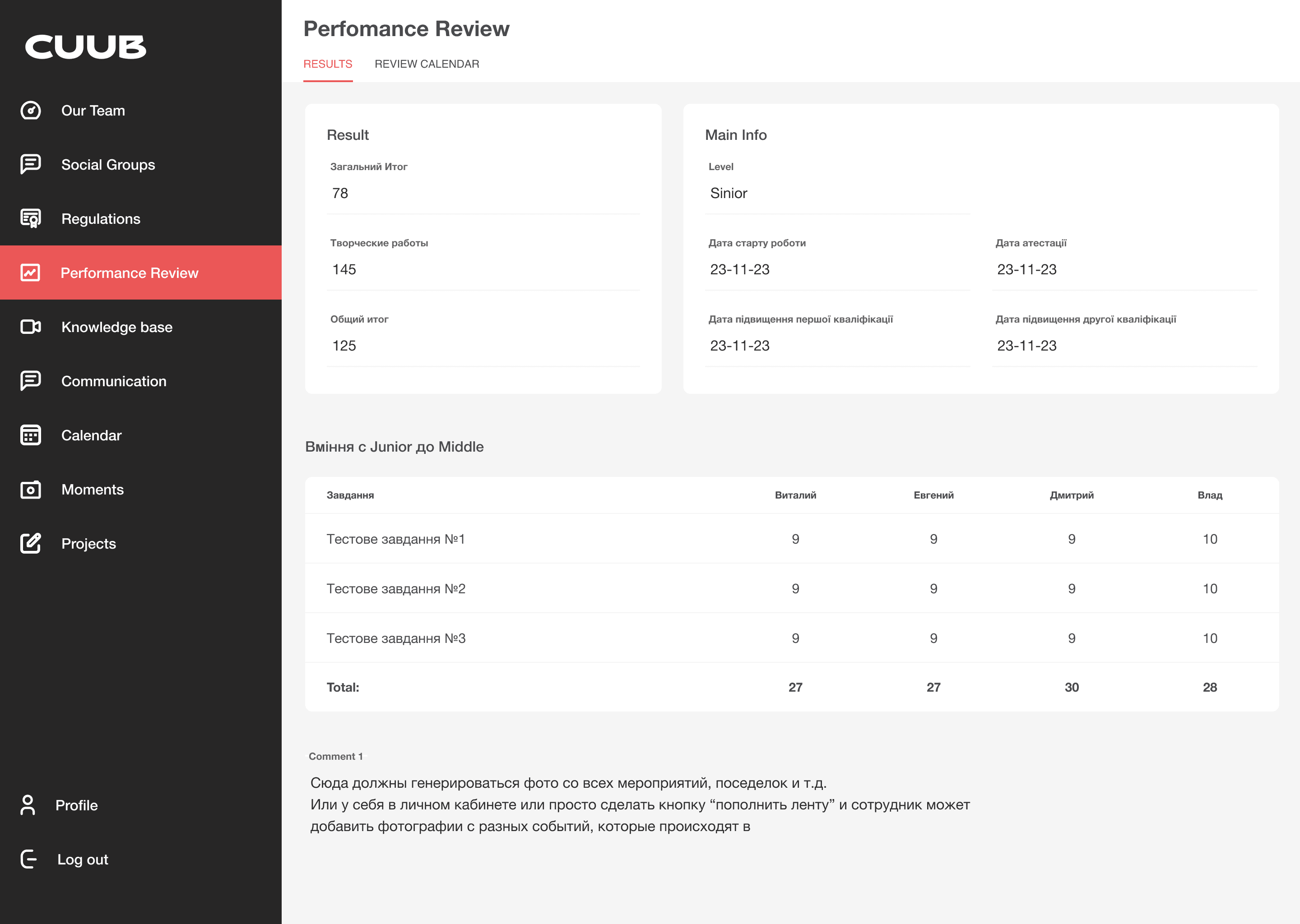Screen dimensions: 1300x924
Task: Open the Profile user icon
Action: coord(28,805)
